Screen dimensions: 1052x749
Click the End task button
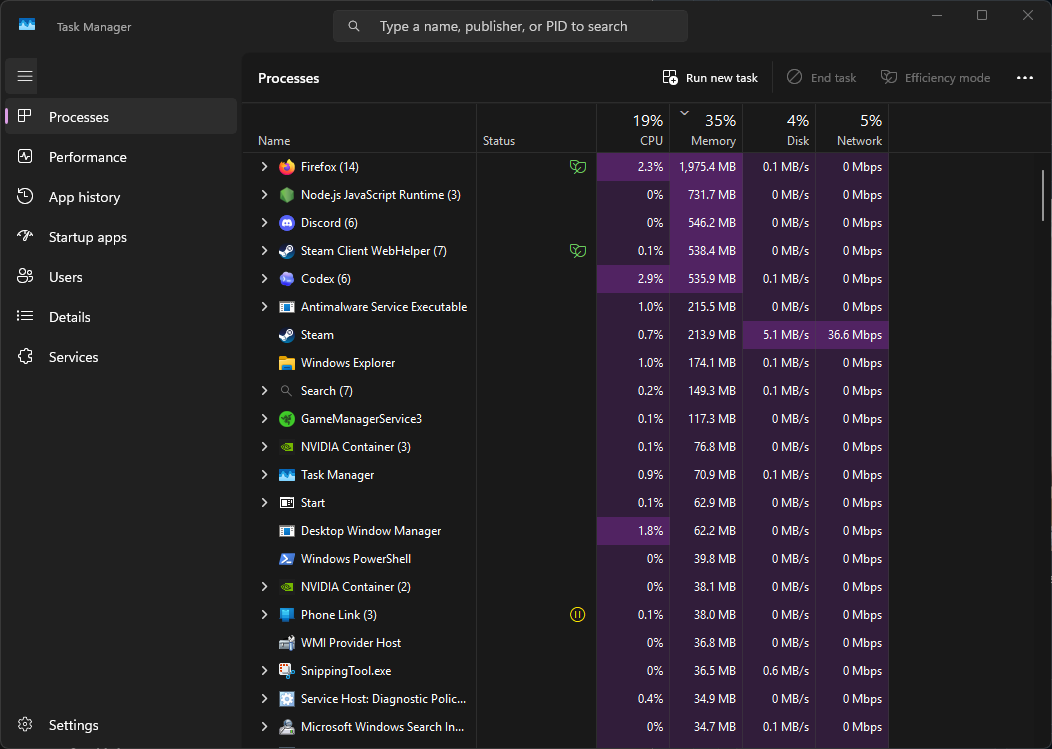(x=821, y=78)
